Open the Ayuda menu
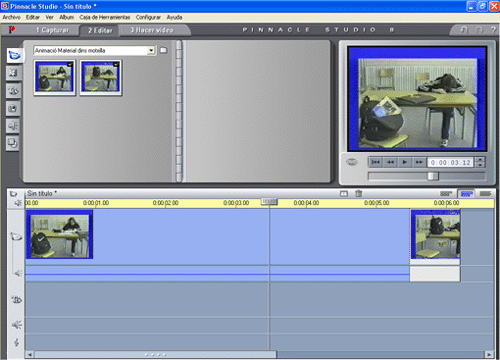500x360 pixels. coord(174,17)
